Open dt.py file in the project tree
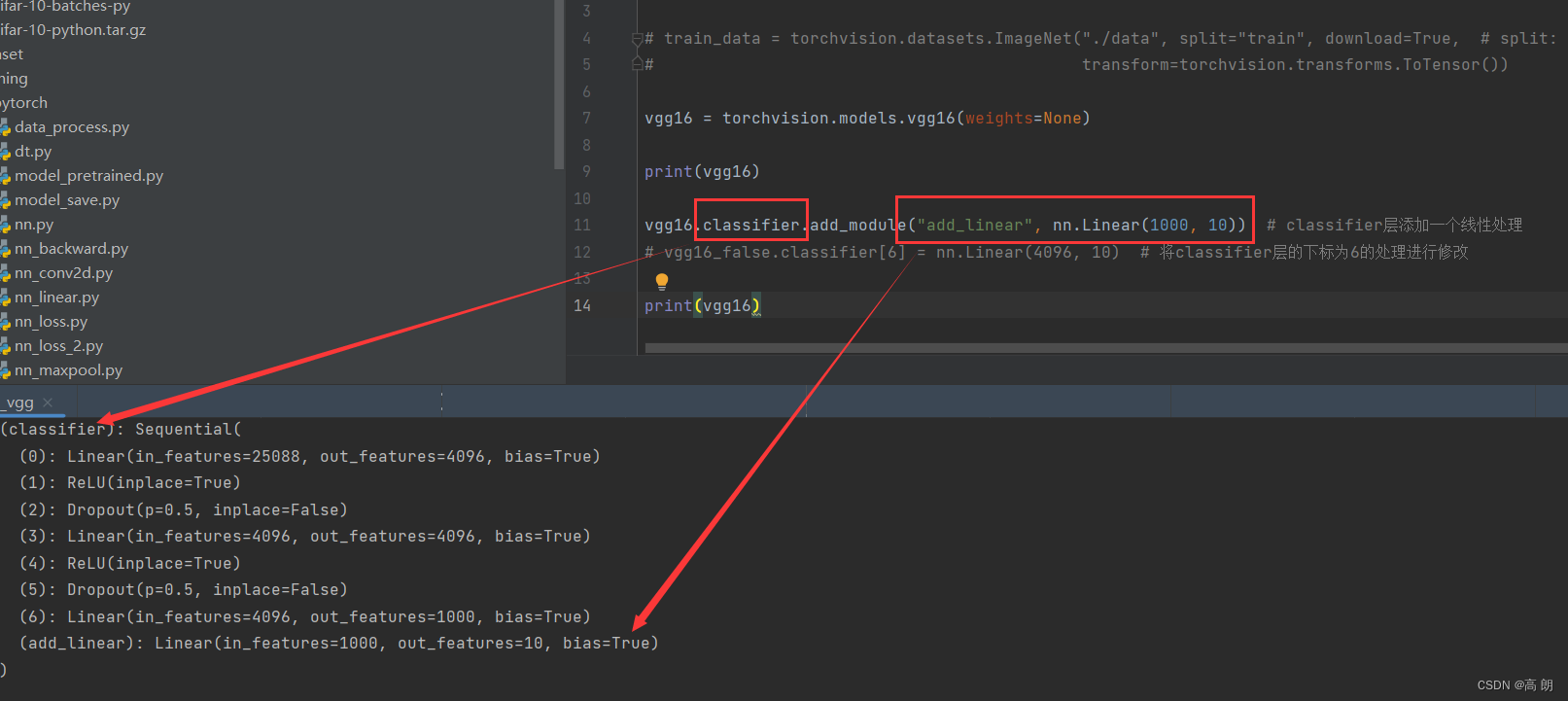1568x701 pixels. click(x=33, y=152)
